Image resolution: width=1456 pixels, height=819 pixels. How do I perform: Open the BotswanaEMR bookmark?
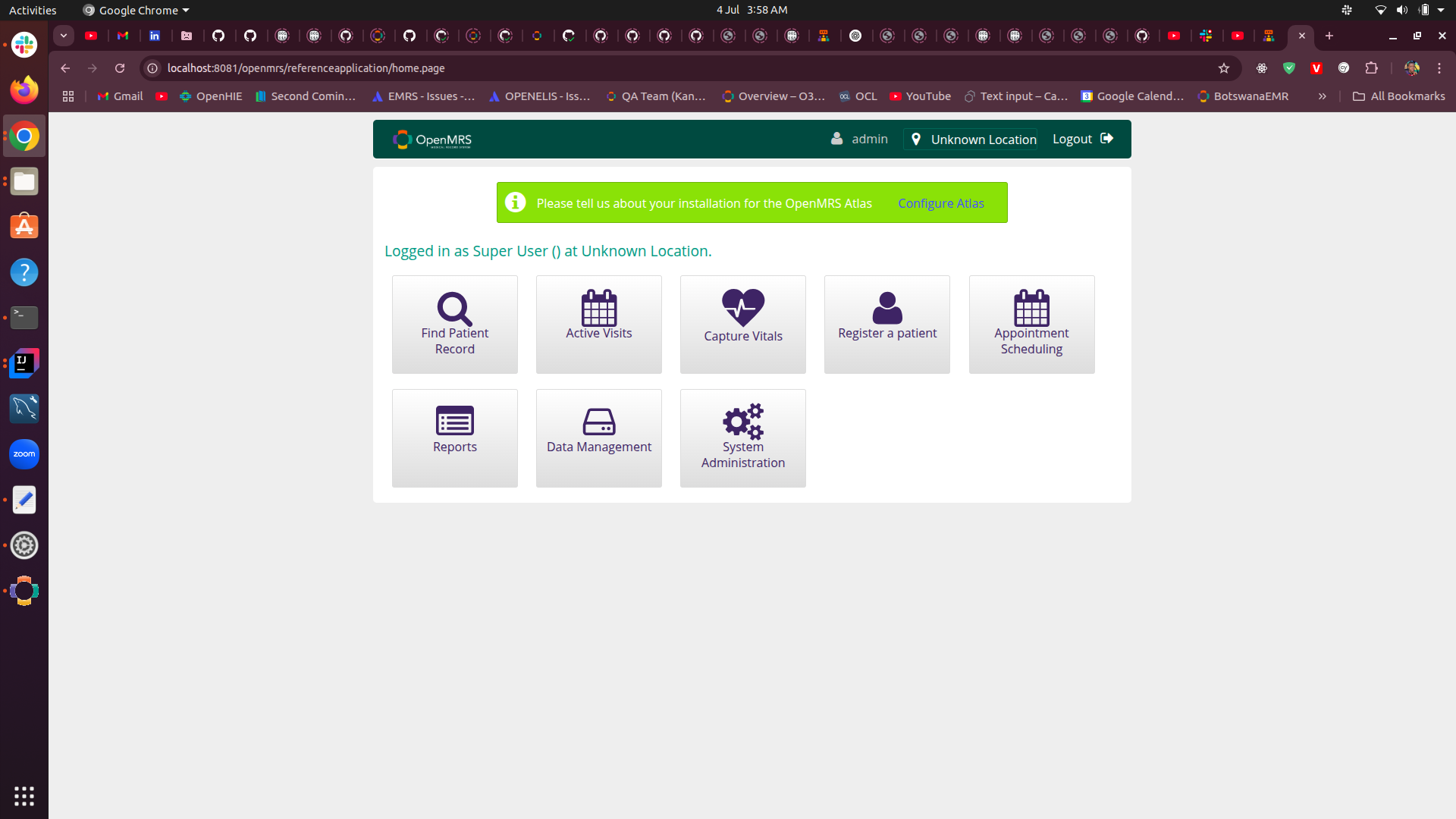(x=1243, y=96)
